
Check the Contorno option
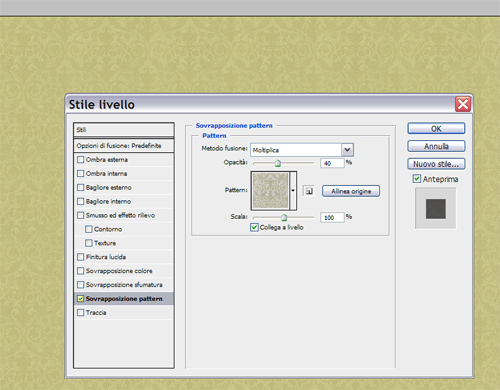88,229
